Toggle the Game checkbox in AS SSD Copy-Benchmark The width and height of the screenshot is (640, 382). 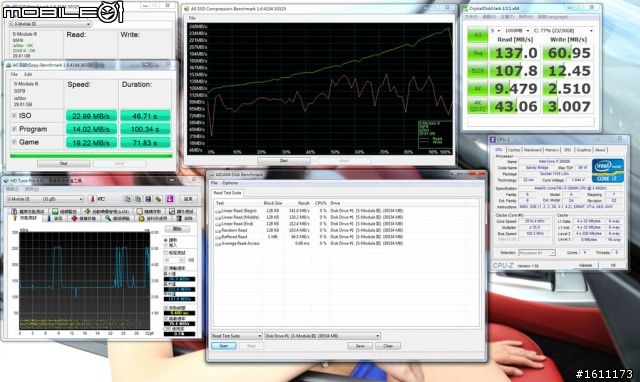14,142
